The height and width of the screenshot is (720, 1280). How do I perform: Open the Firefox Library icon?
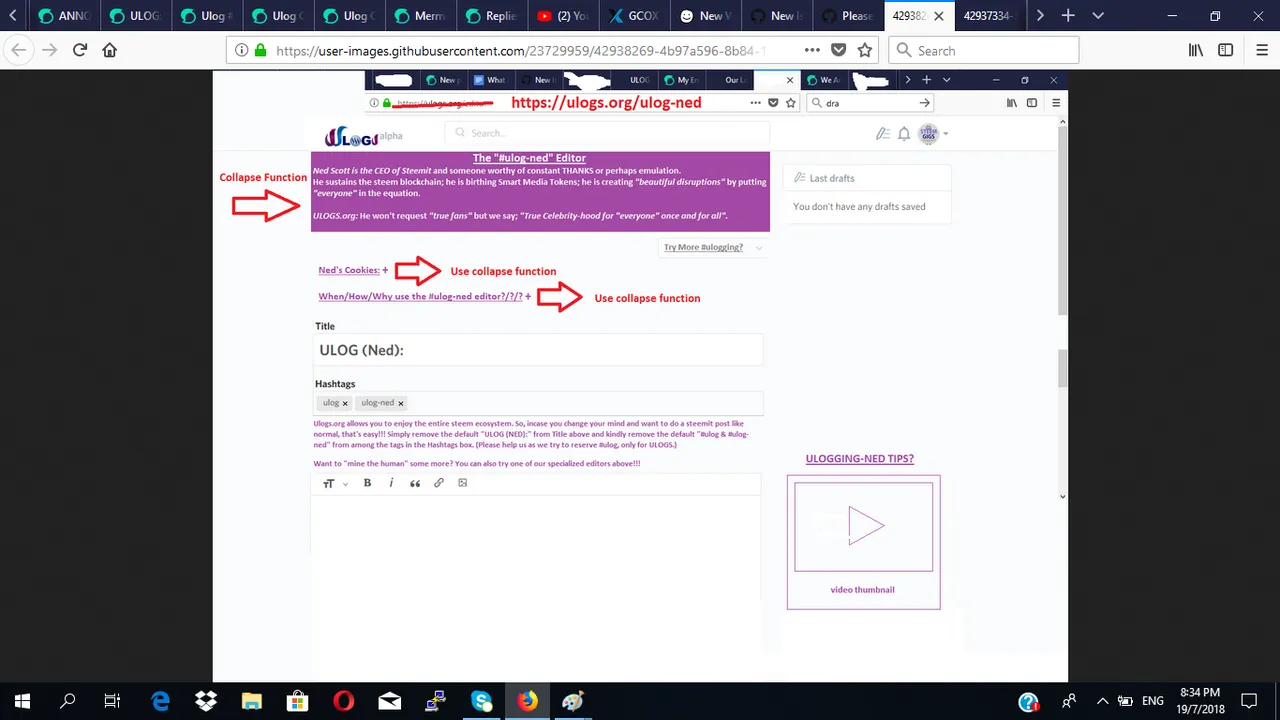pos(1195,50)
